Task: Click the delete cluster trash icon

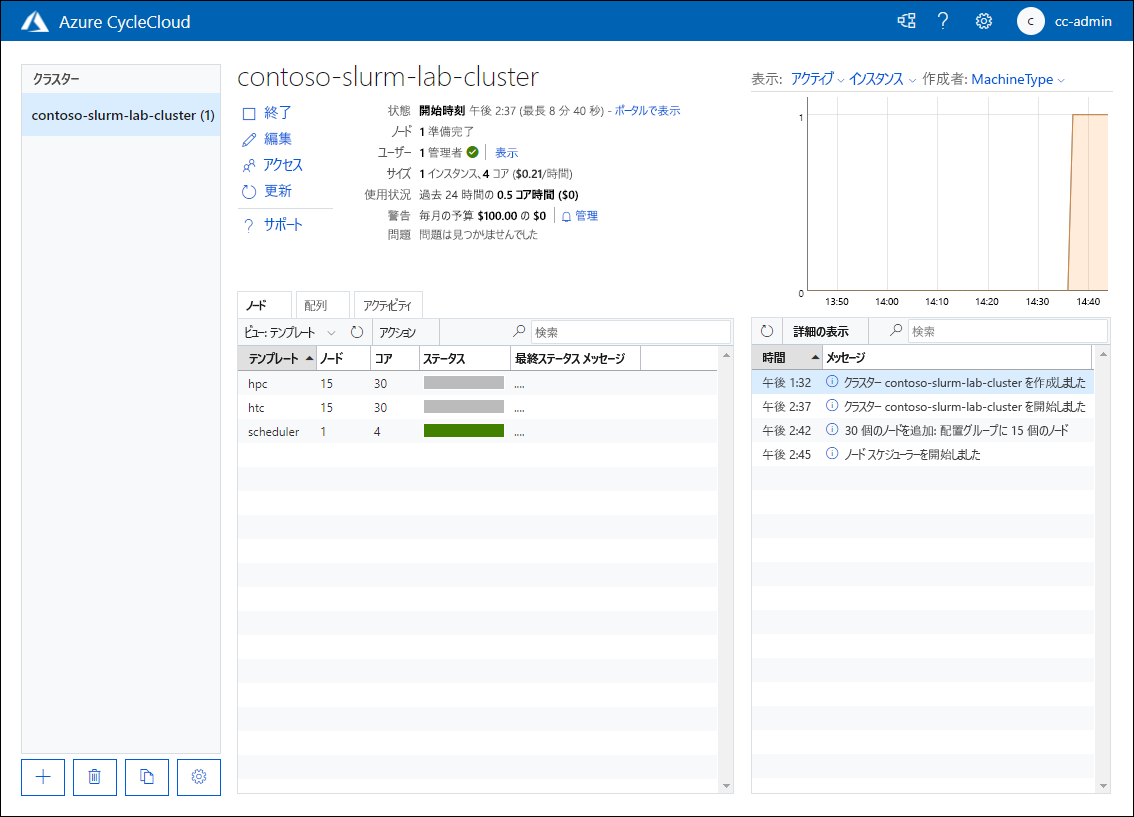Action: [x=94, y=777]
